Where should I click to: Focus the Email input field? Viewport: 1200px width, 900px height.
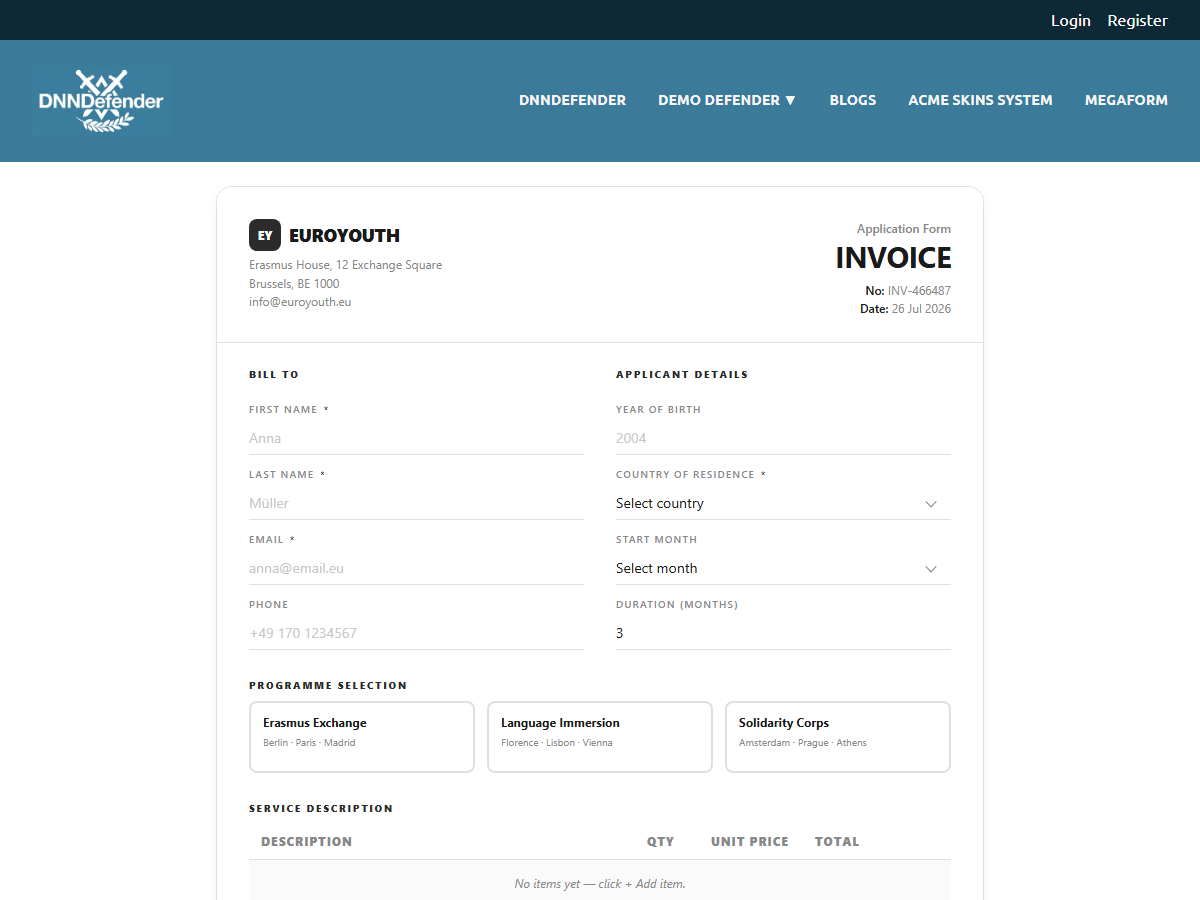pyautogui.click(x=416, y=568)
